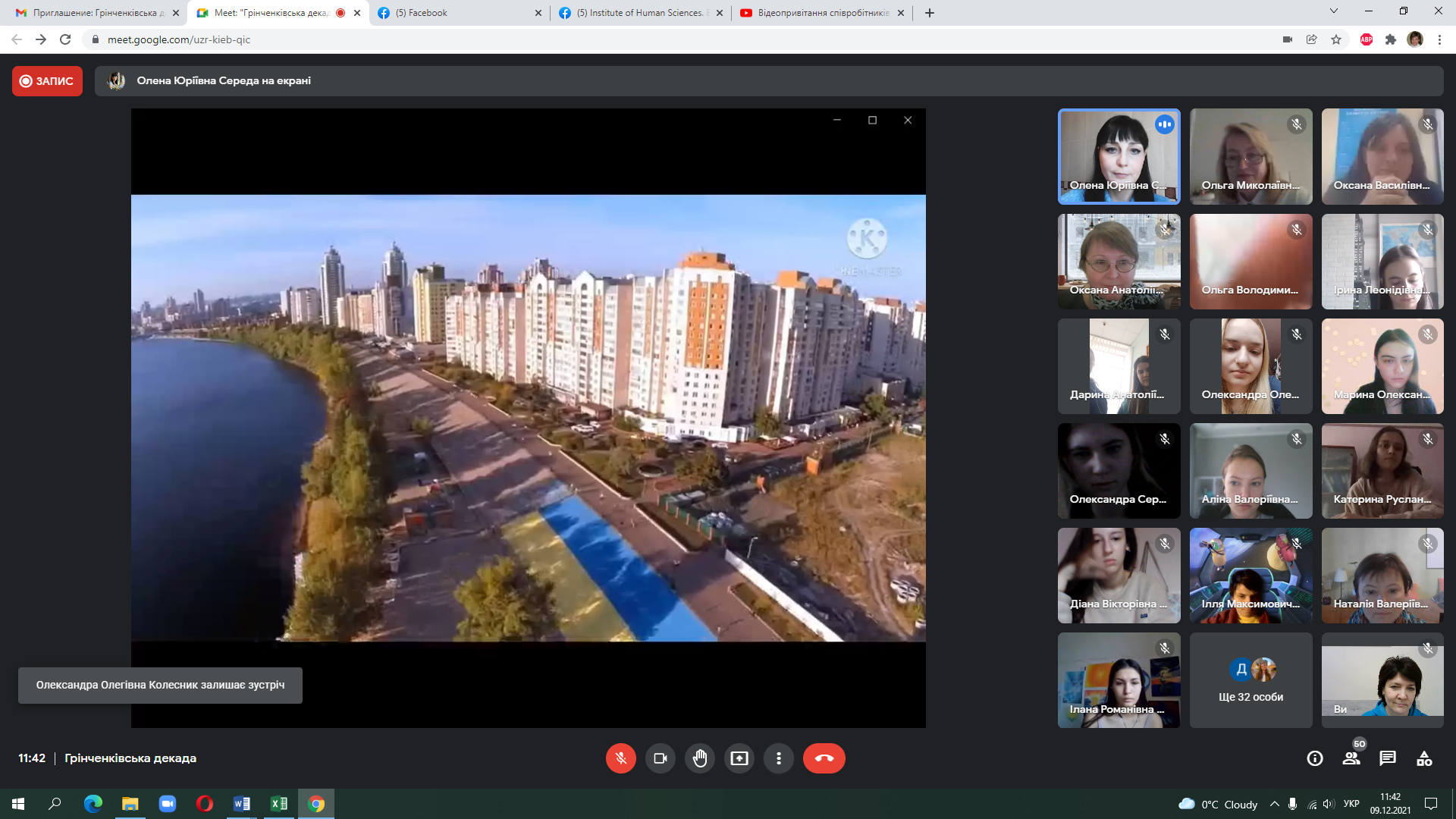Toggle the microphone mute button
The height and width of the screenshot is (819, 1456).
[x=620, y=758]
